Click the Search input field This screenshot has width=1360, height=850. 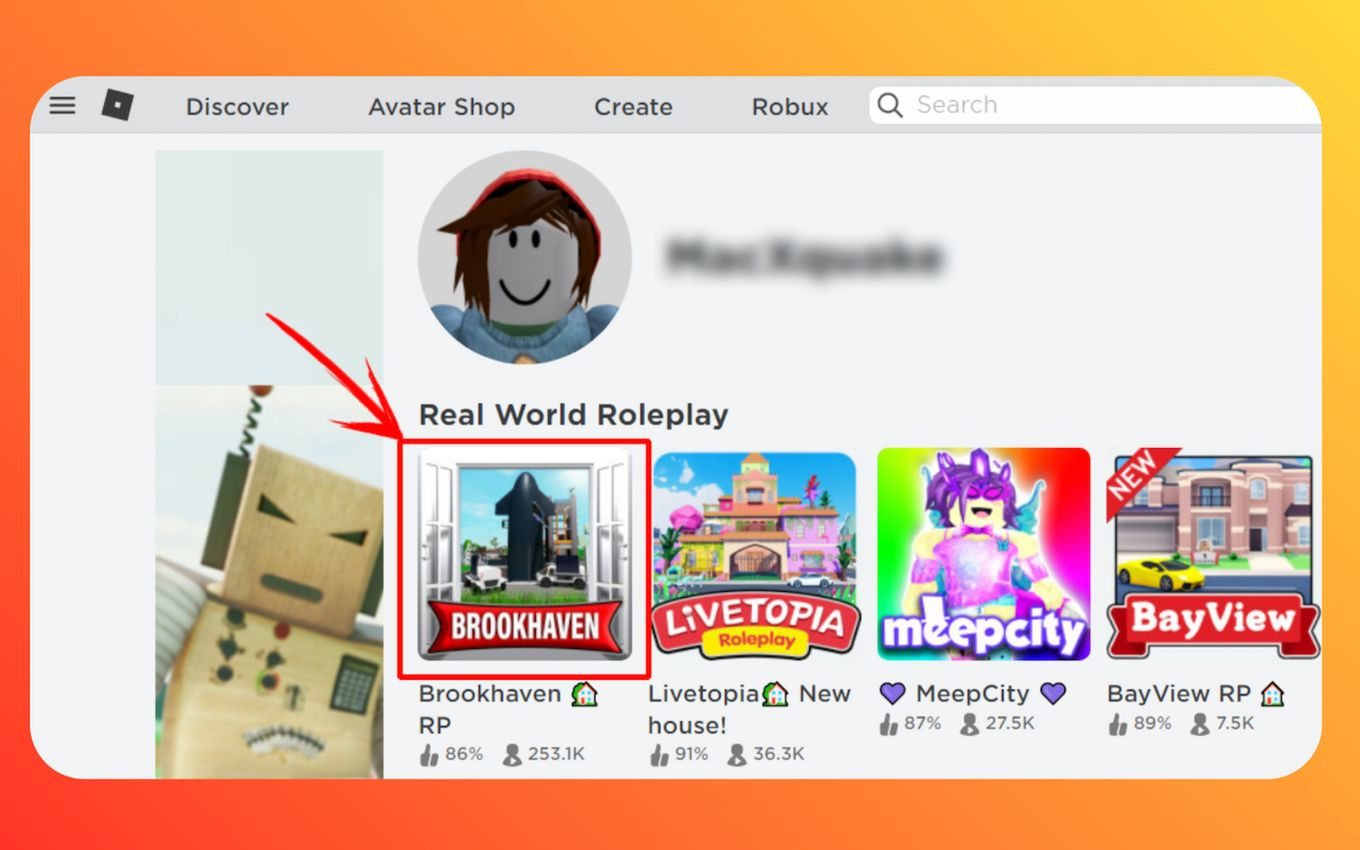coord(1095,105)
